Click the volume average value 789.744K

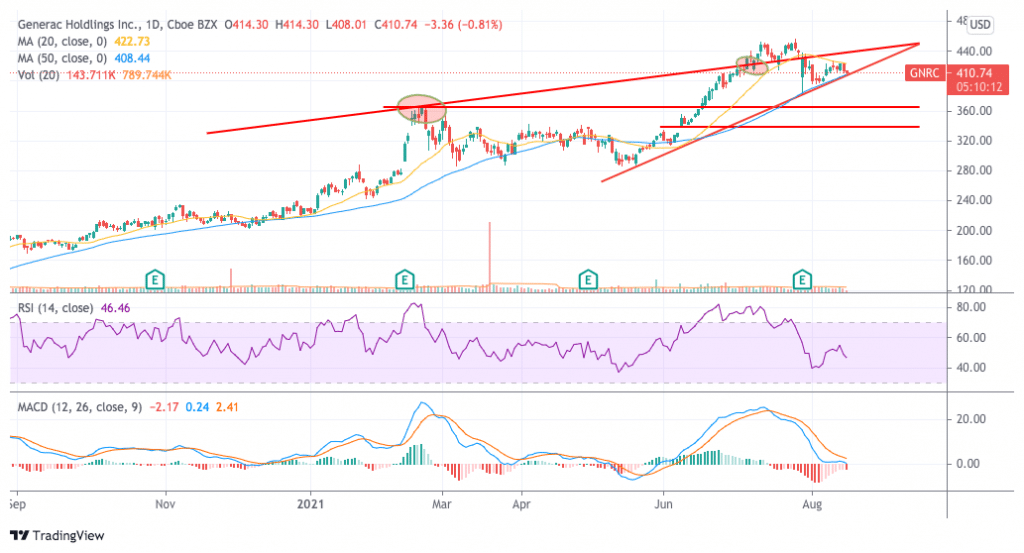click(x=147, y=75)
